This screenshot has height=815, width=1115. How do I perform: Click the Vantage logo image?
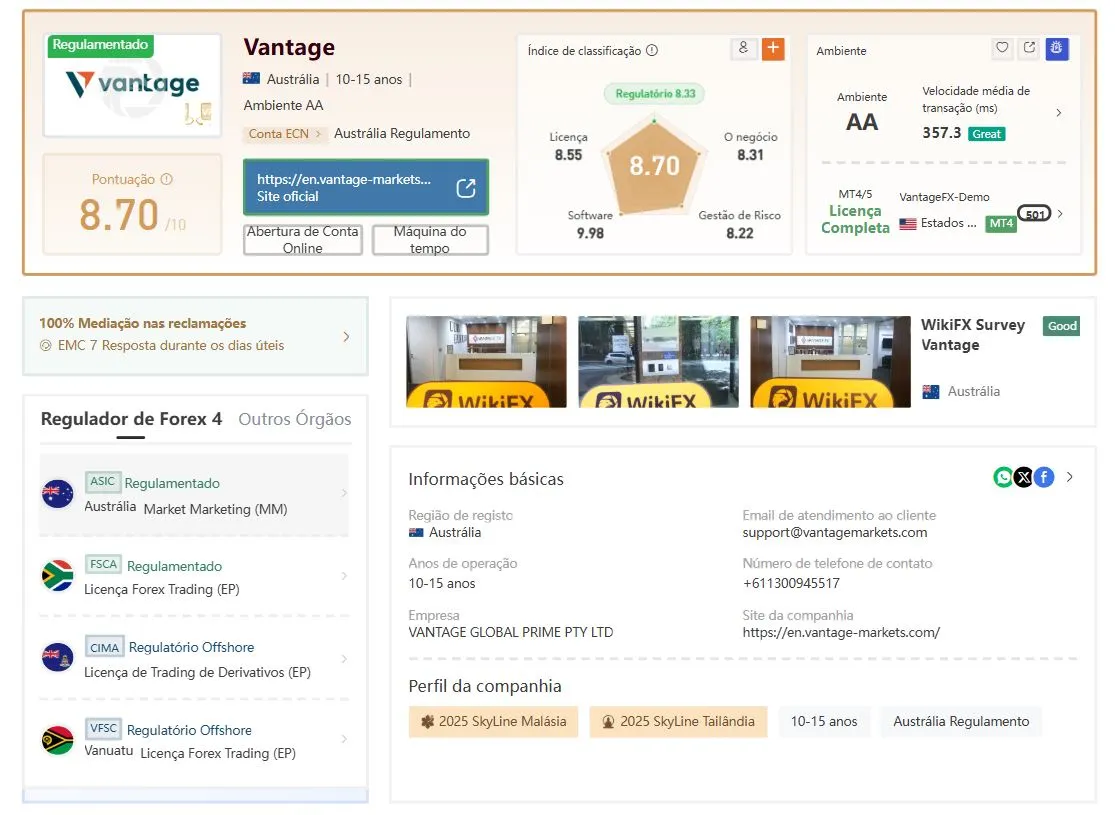pos(132,85)
